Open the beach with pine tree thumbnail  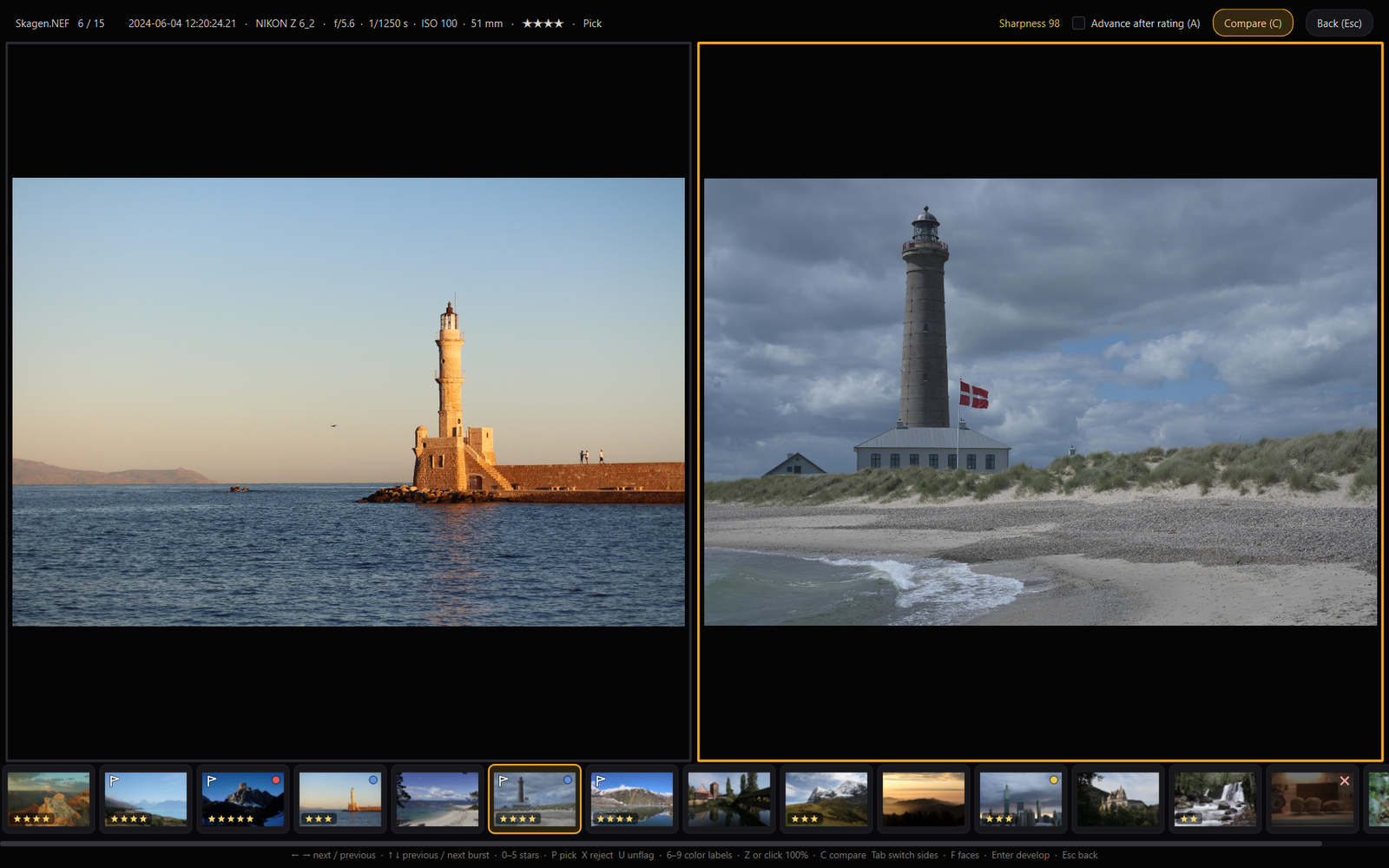click(438, 799)
